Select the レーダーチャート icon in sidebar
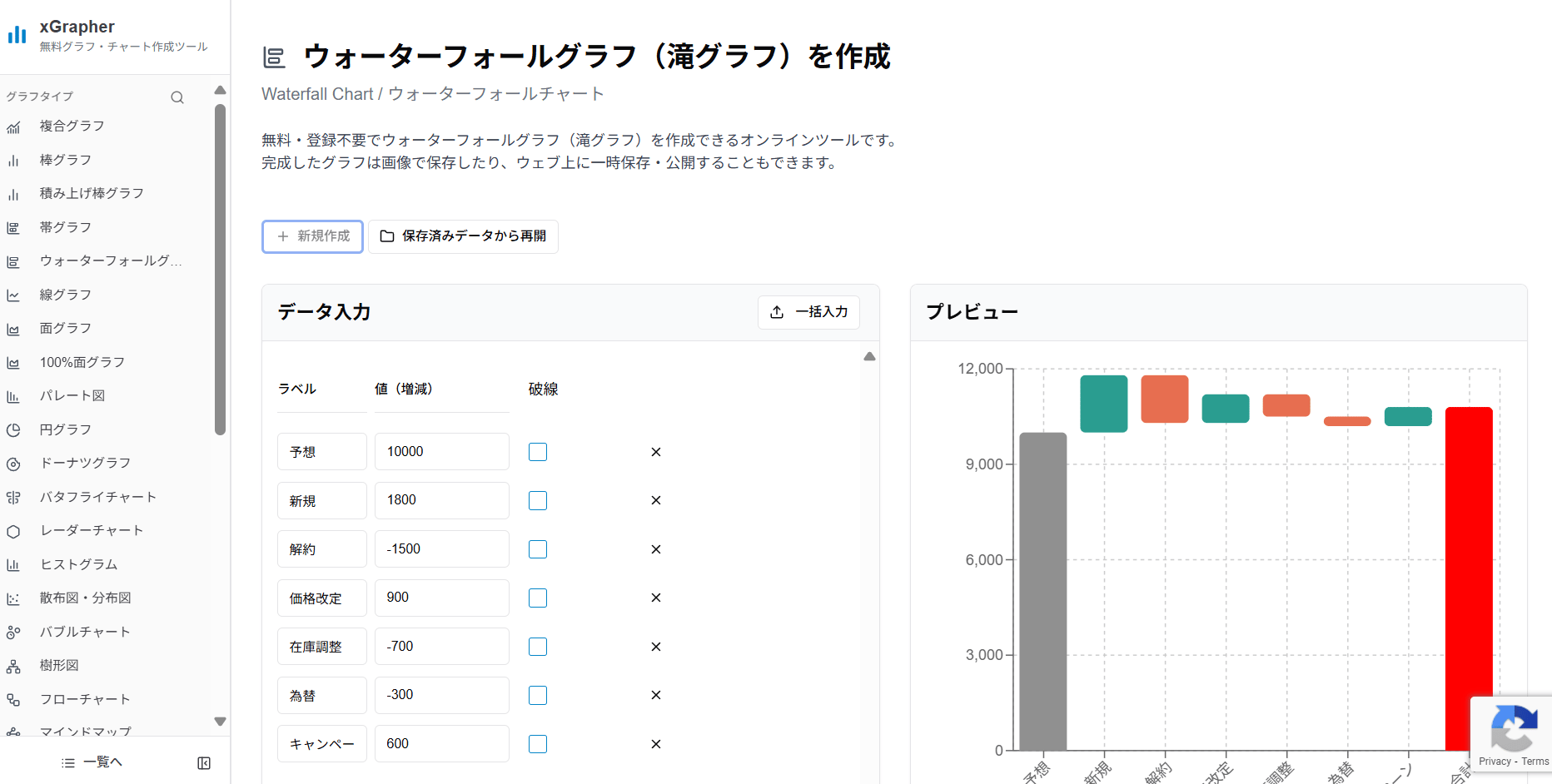The width and height of the screenshot is (1552, 784). (x=14, y=530)
